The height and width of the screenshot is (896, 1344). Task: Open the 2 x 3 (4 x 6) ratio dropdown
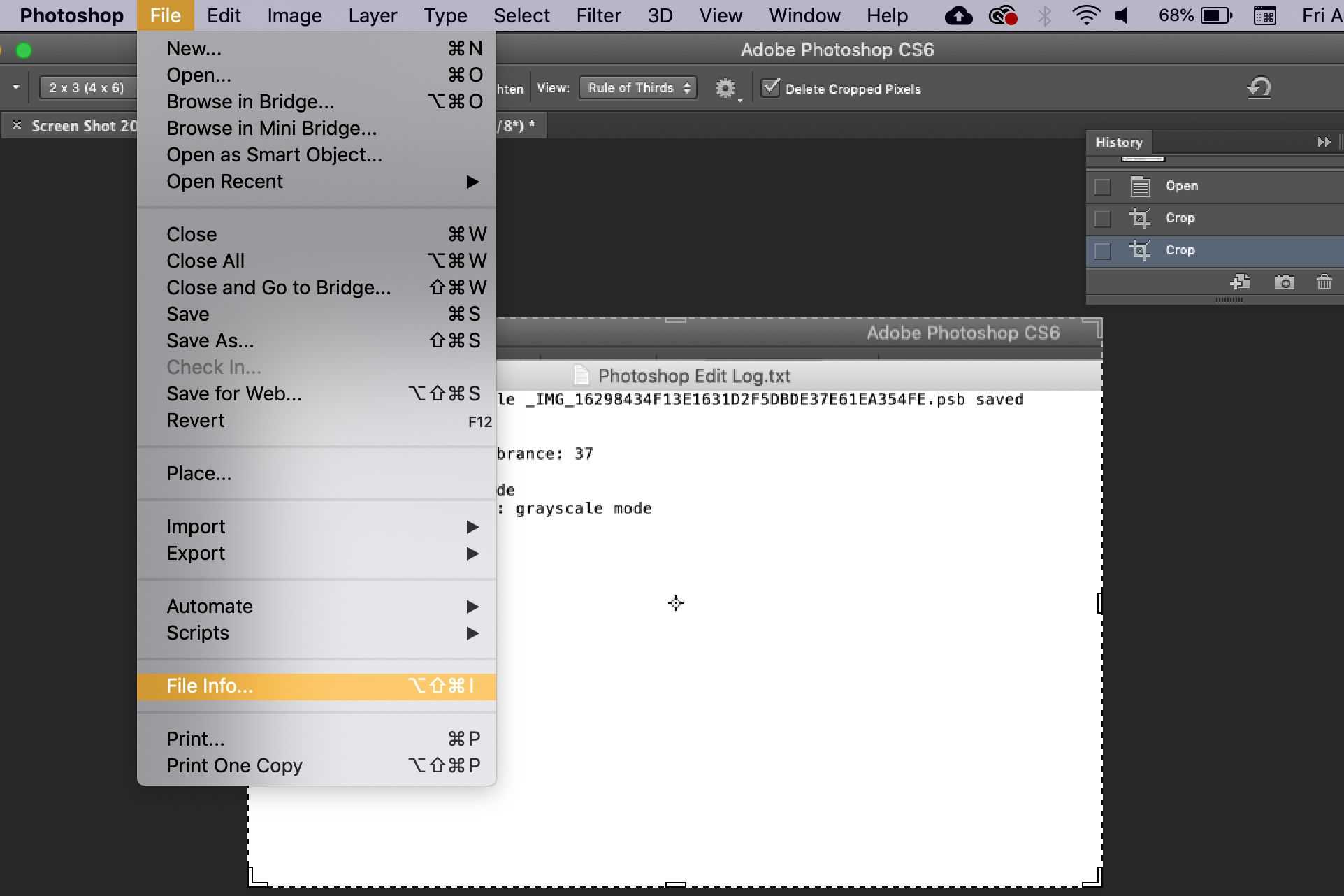(x=87, y=88)
